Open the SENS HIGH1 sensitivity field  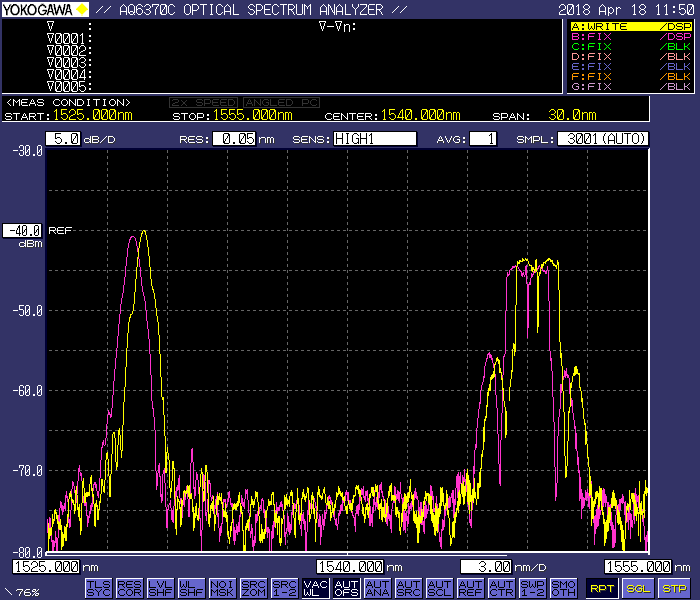(374, 139)
